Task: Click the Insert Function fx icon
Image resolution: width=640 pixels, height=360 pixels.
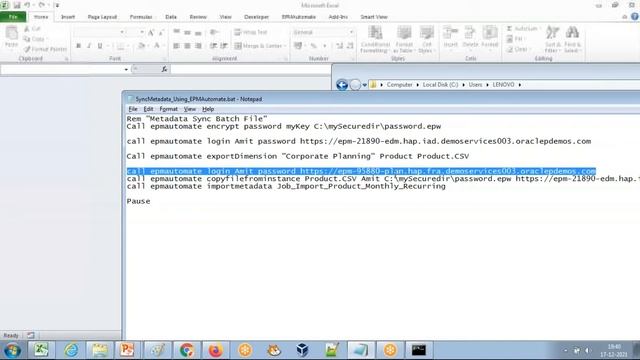Action: pos(164,69)
